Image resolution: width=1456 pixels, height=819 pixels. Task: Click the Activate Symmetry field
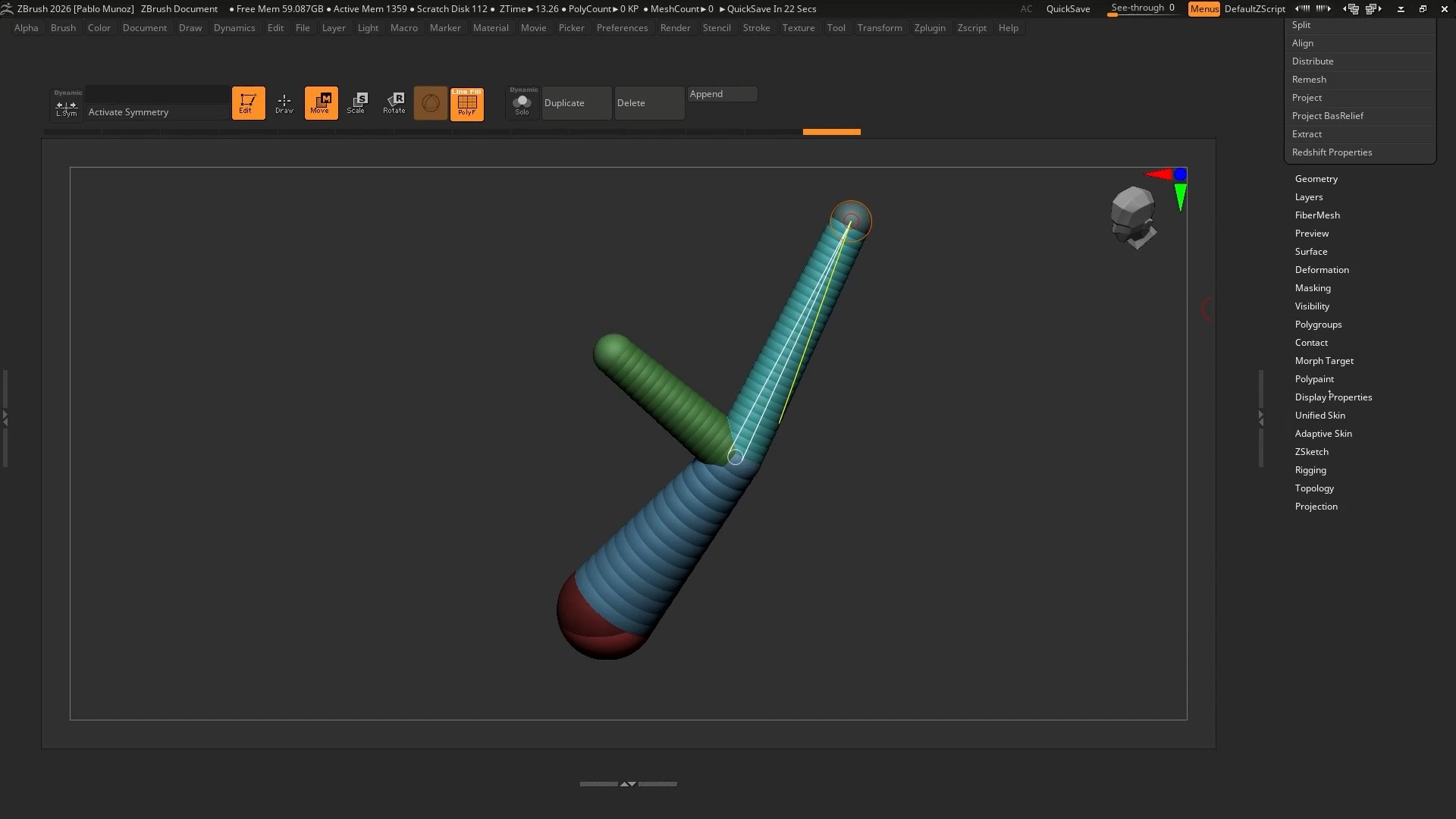pos(157,112)
